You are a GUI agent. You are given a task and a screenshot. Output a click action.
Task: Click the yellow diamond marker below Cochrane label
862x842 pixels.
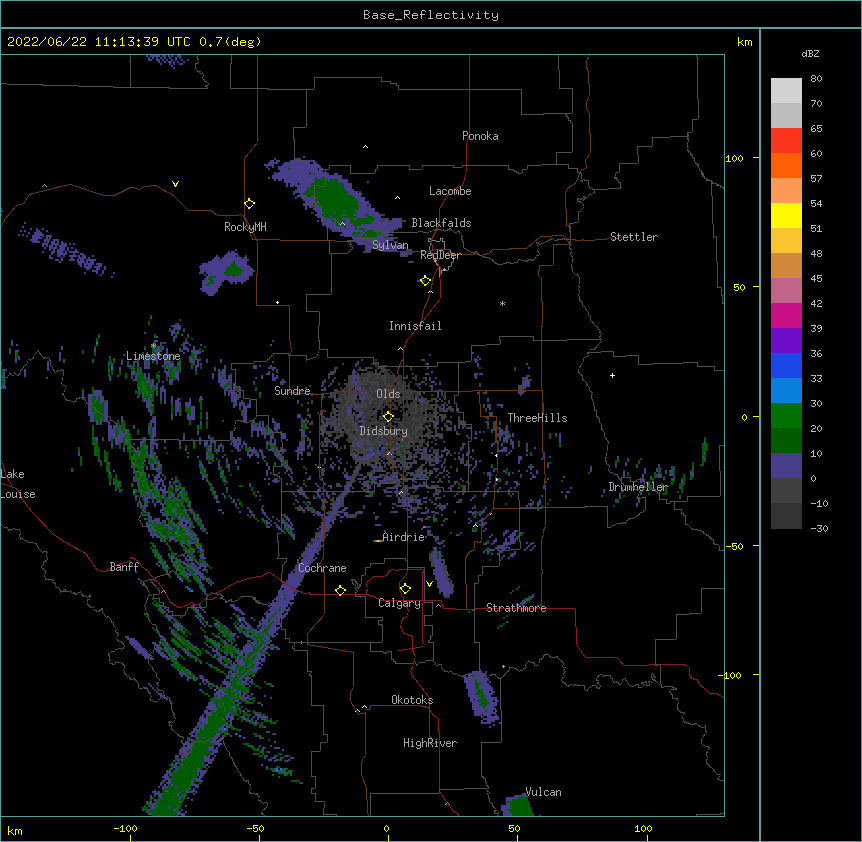(340, 590)
